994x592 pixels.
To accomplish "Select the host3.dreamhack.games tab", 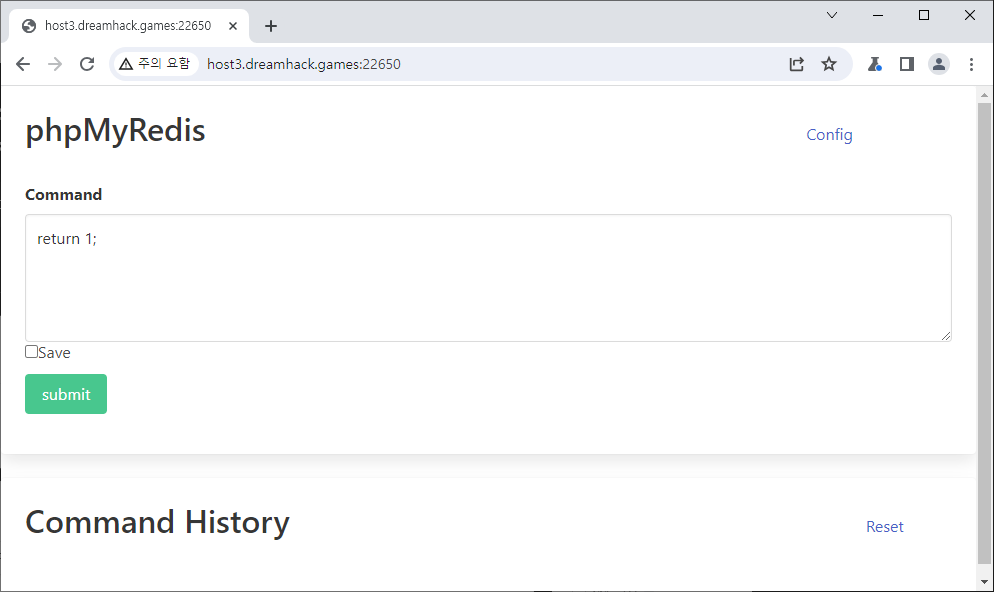I will tap(125, 26).
